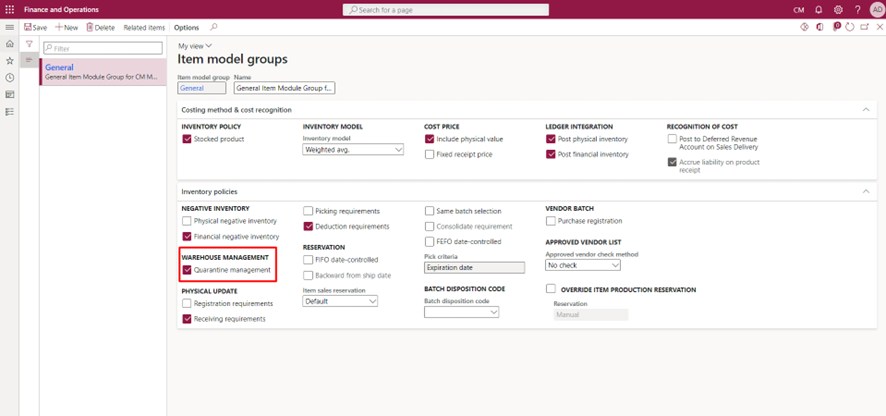Viewport: 886px width, 416px height.
Task: Open the Options menu
Action: [186, 27]
